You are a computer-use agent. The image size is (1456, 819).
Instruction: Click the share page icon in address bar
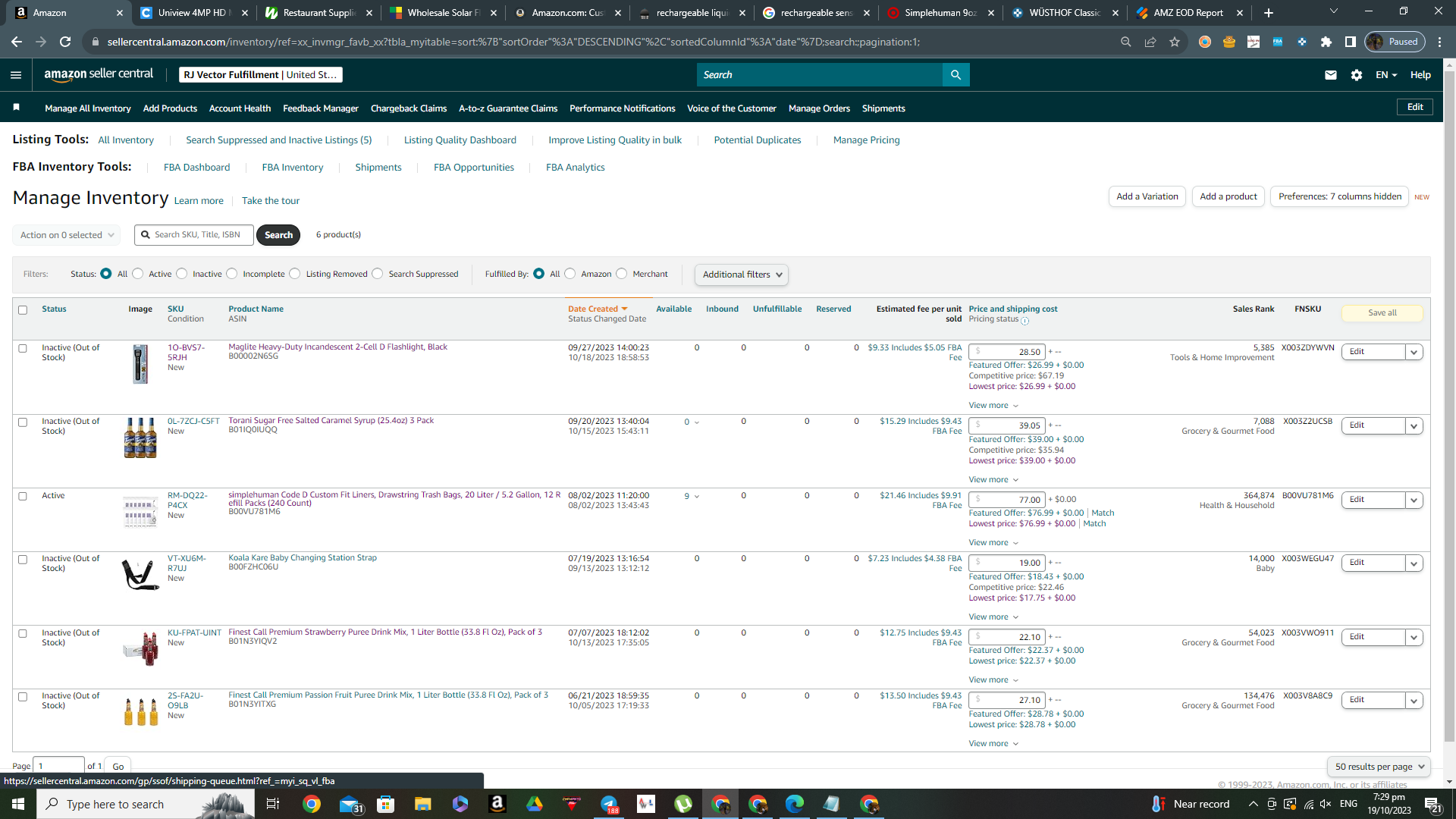(1150, 42)
